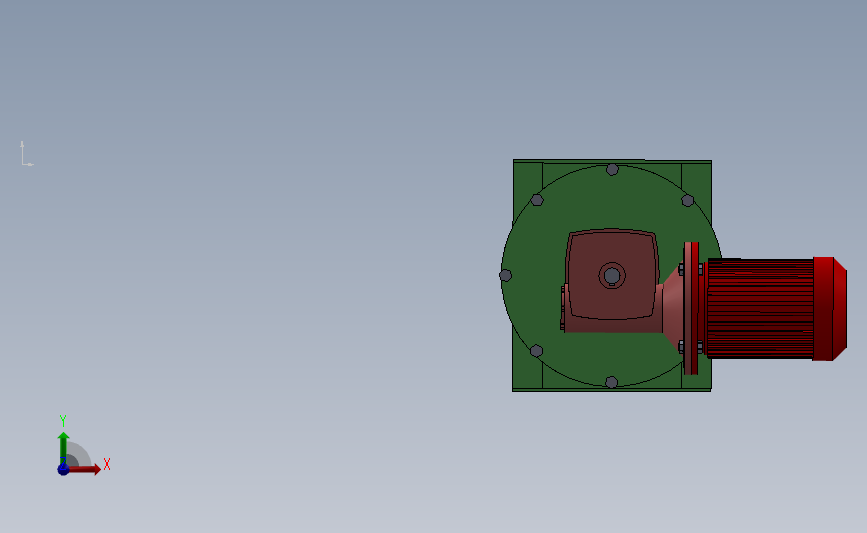Pick the gearbox output shaft bore at center
This screenshot has width=867, height=533.
click(x=612, y=275)
